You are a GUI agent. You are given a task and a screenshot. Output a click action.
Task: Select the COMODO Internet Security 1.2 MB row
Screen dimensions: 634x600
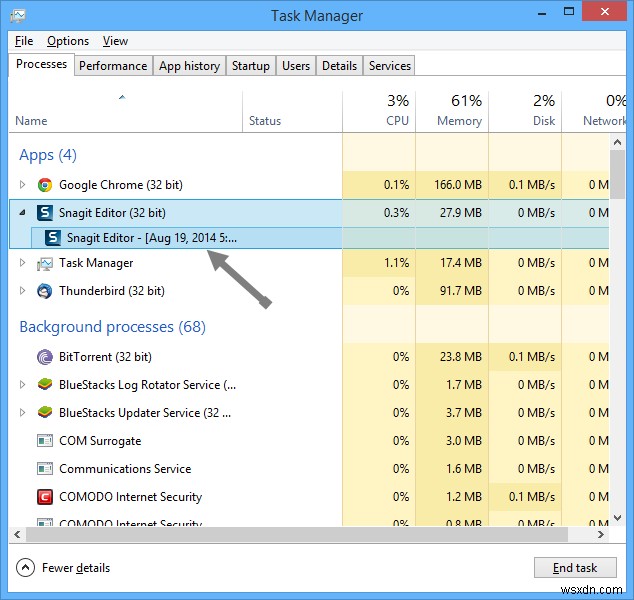(309, 496)
